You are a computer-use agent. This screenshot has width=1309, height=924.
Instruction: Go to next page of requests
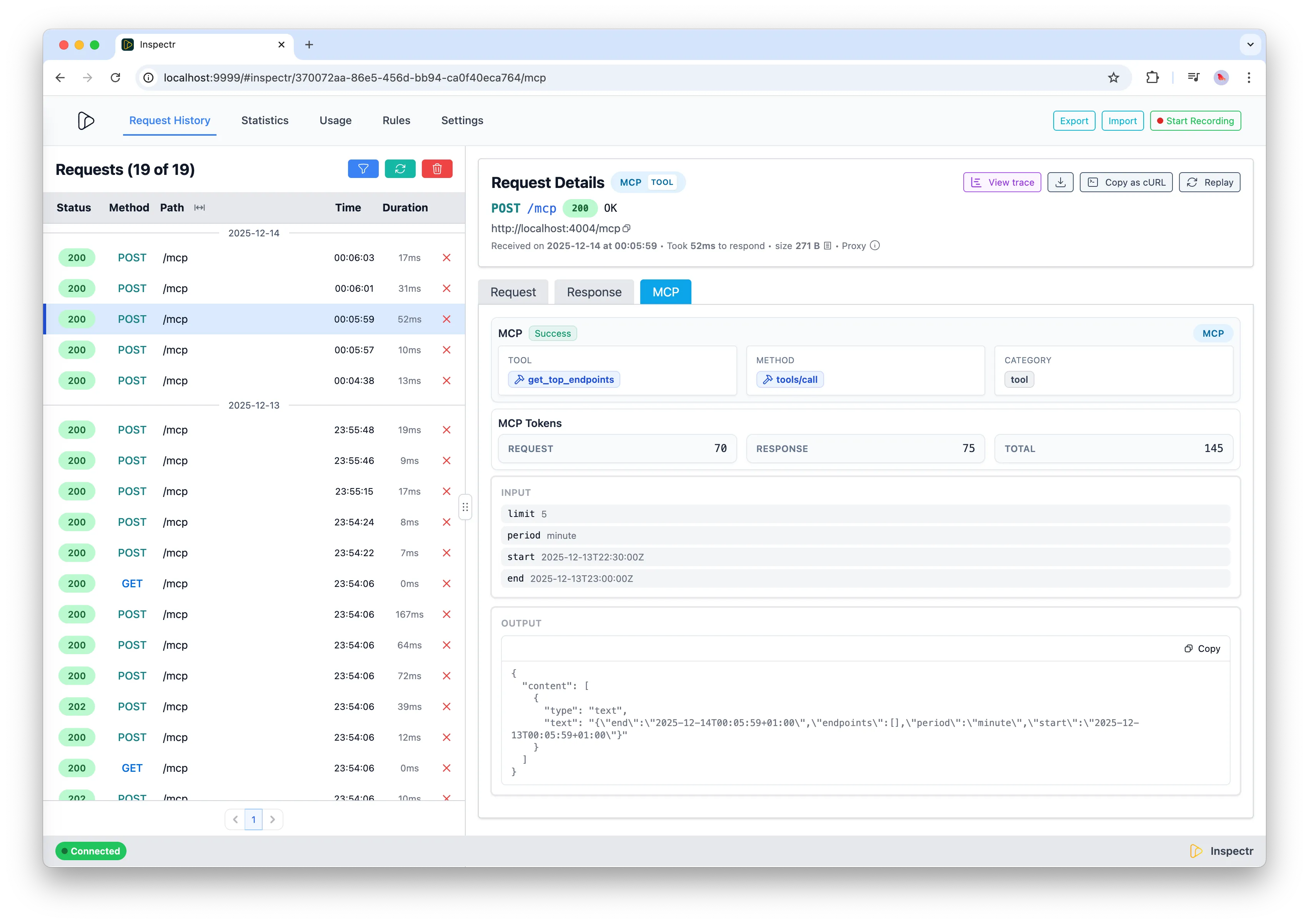[273, 819]
